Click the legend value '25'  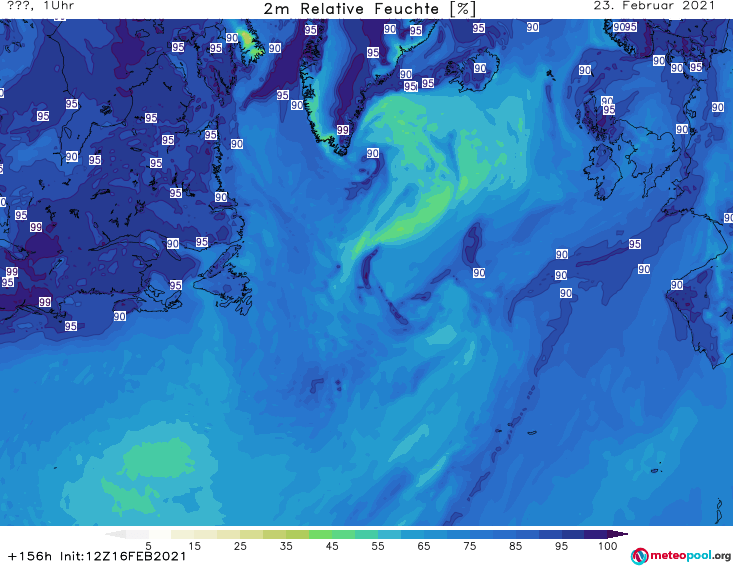[240, 546]
